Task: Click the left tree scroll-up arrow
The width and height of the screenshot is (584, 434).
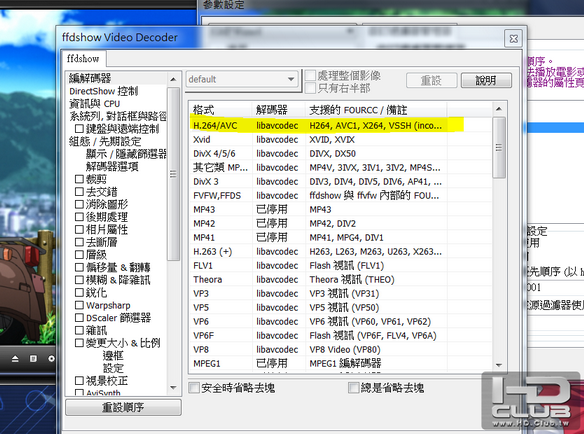Action: 173,79
